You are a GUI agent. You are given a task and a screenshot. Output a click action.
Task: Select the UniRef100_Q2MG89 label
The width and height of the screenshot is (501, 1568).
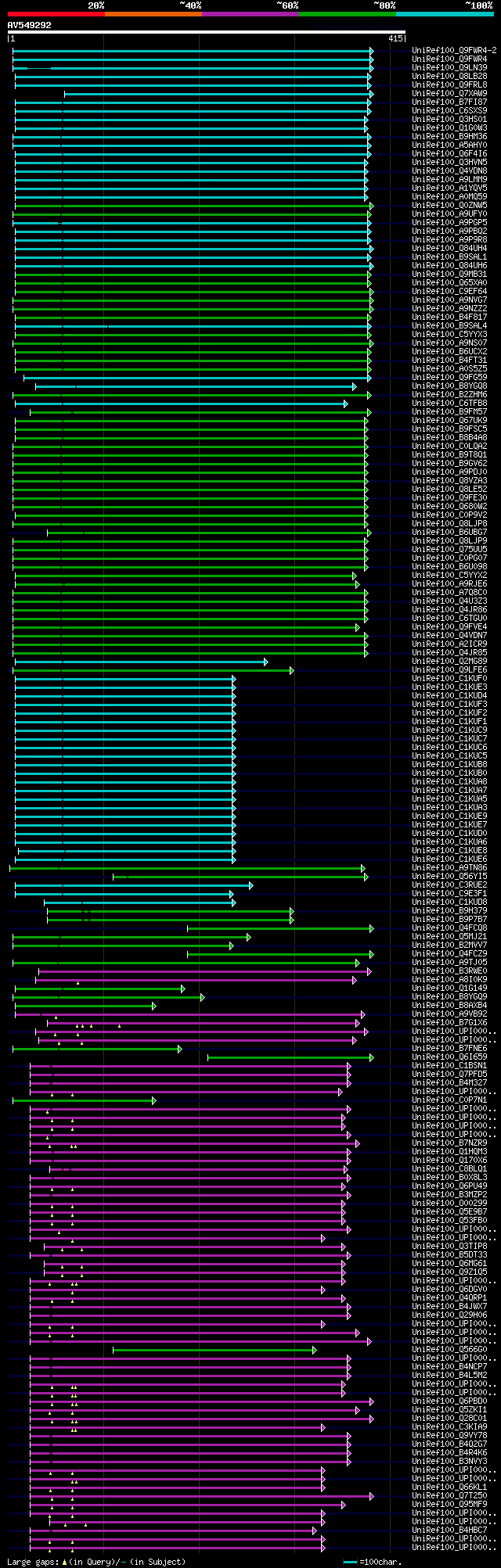450,661
